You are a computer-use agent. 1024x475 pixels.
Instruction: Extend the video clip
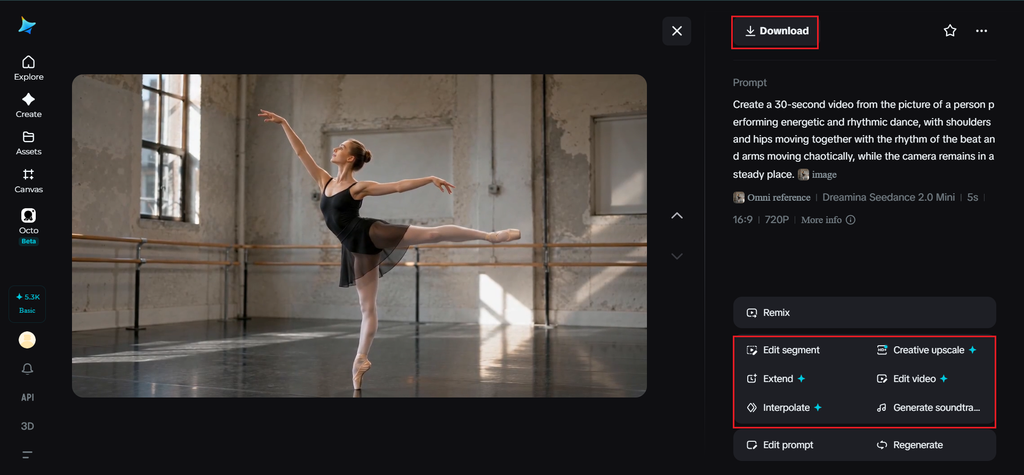tap(776, 379)
